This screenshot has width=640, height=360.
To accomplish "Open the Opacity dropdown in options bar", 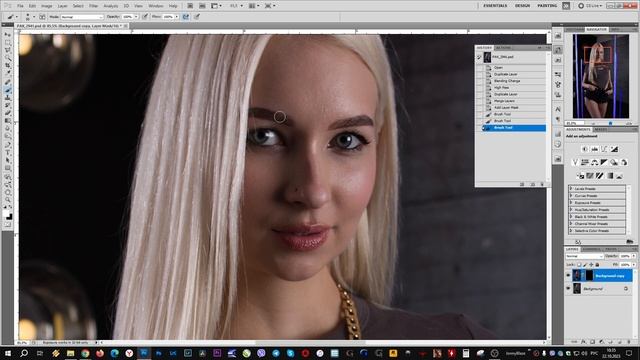I will click(x=136, y=17).
